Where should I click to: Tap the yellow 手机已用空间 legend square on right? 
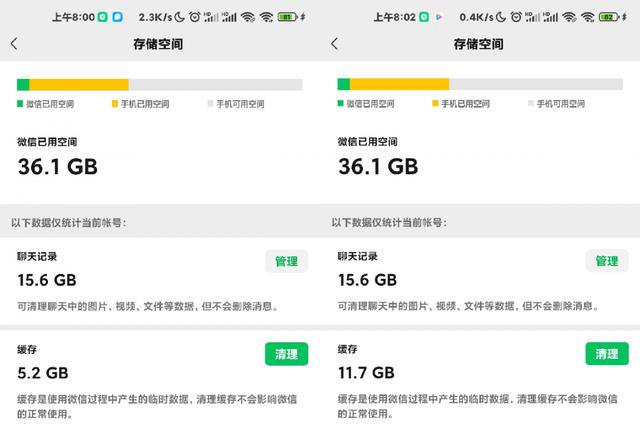pos(435,103)
